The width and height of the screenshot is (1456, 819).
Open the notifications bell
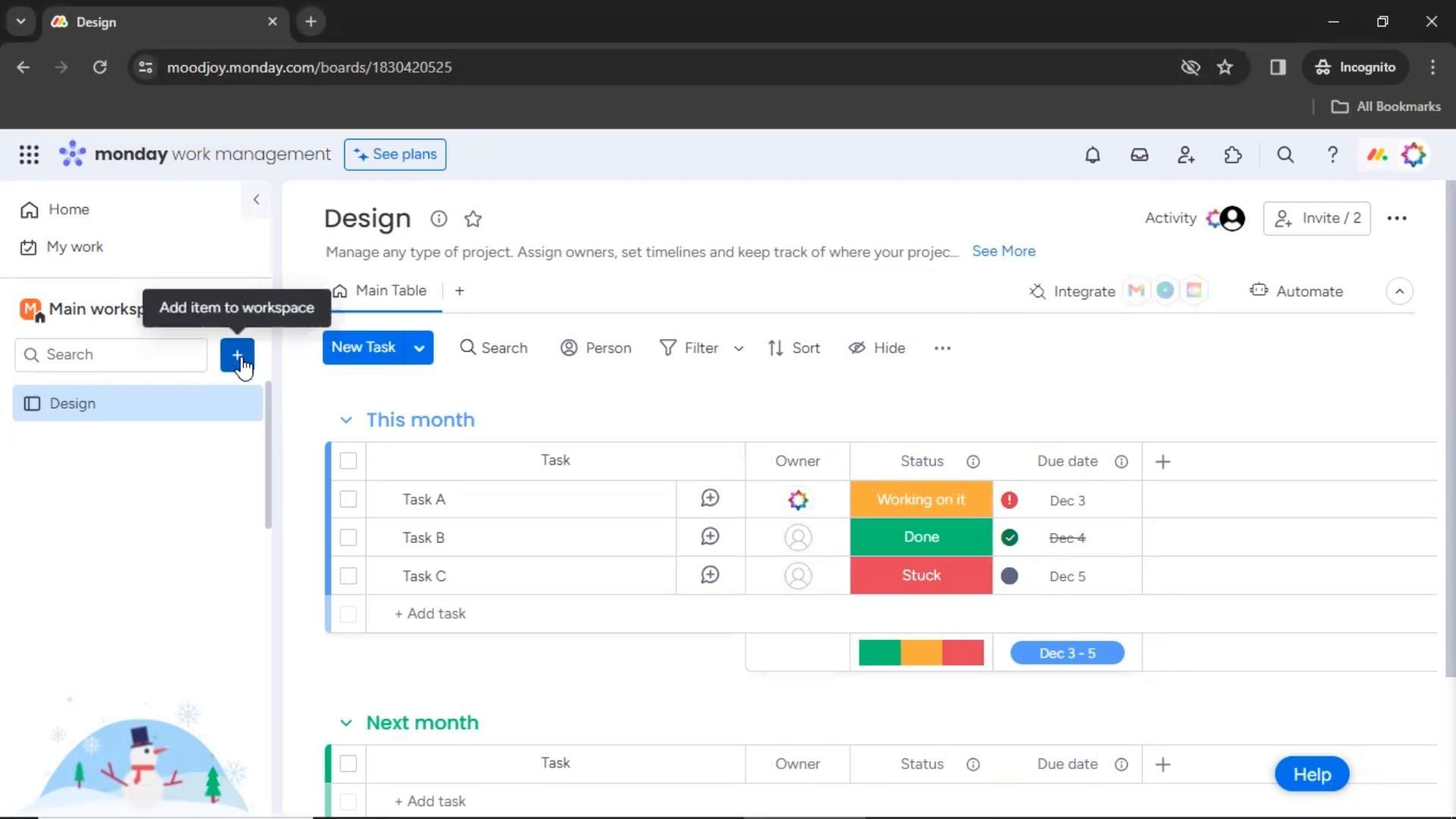point(1092,155)
